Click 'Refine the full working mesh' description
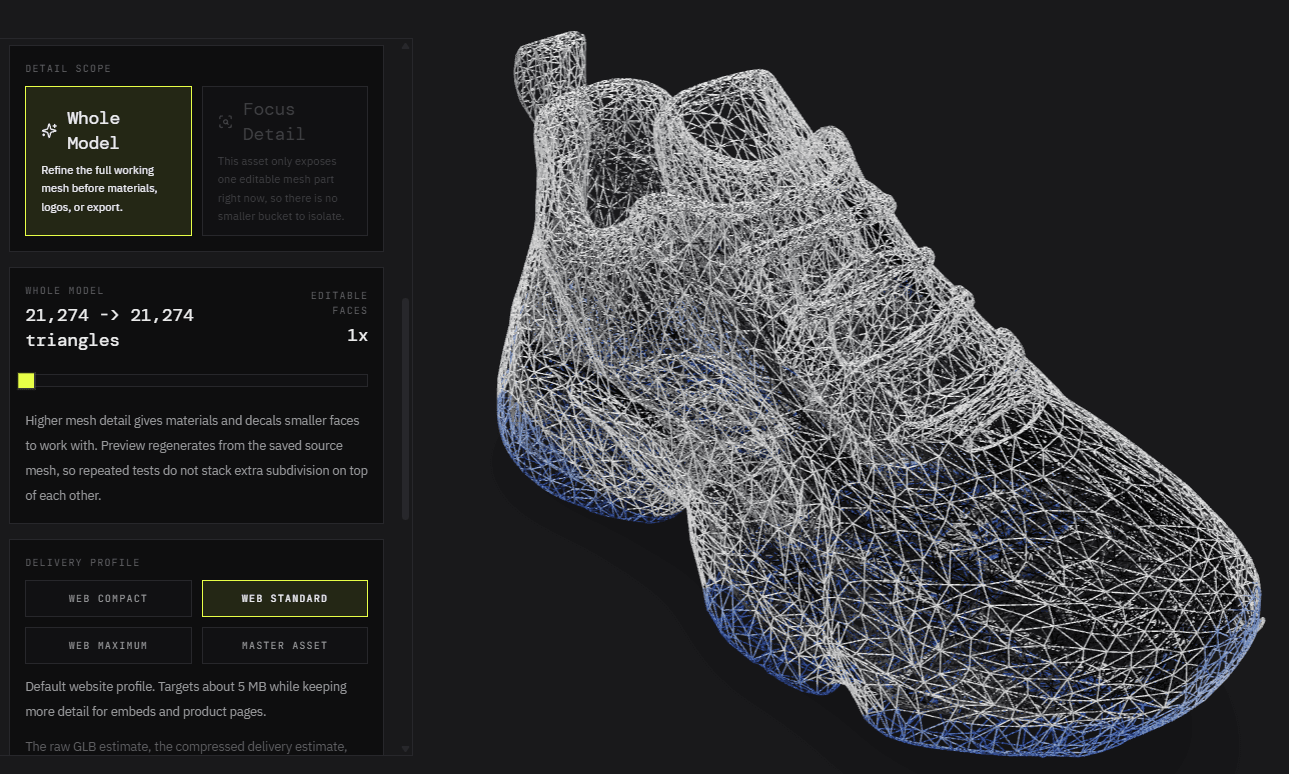Viewport: 1289px width, 774px height. [99, 189]
